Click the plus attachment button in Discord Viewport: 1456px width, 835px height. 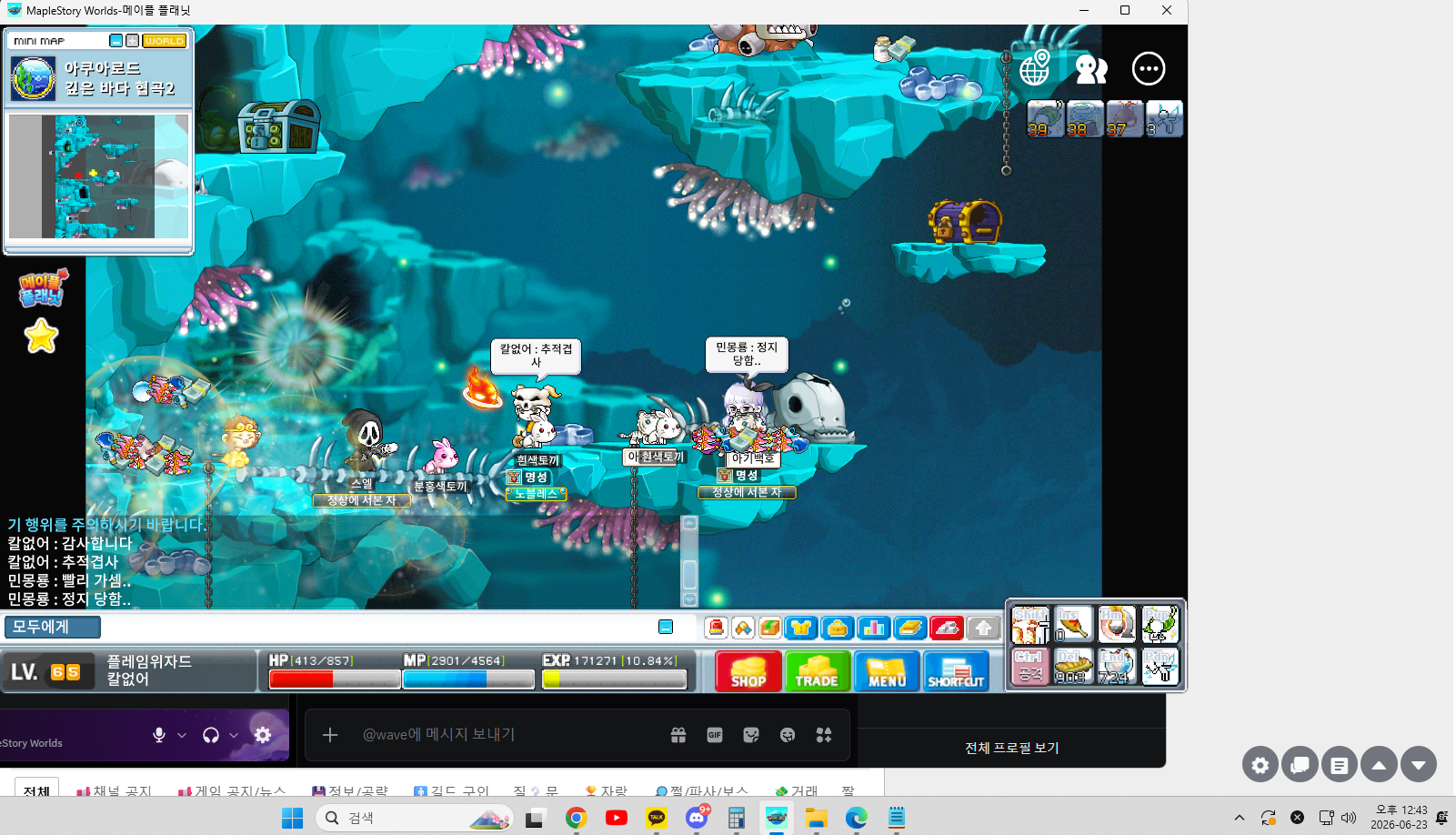click(330, 735)
